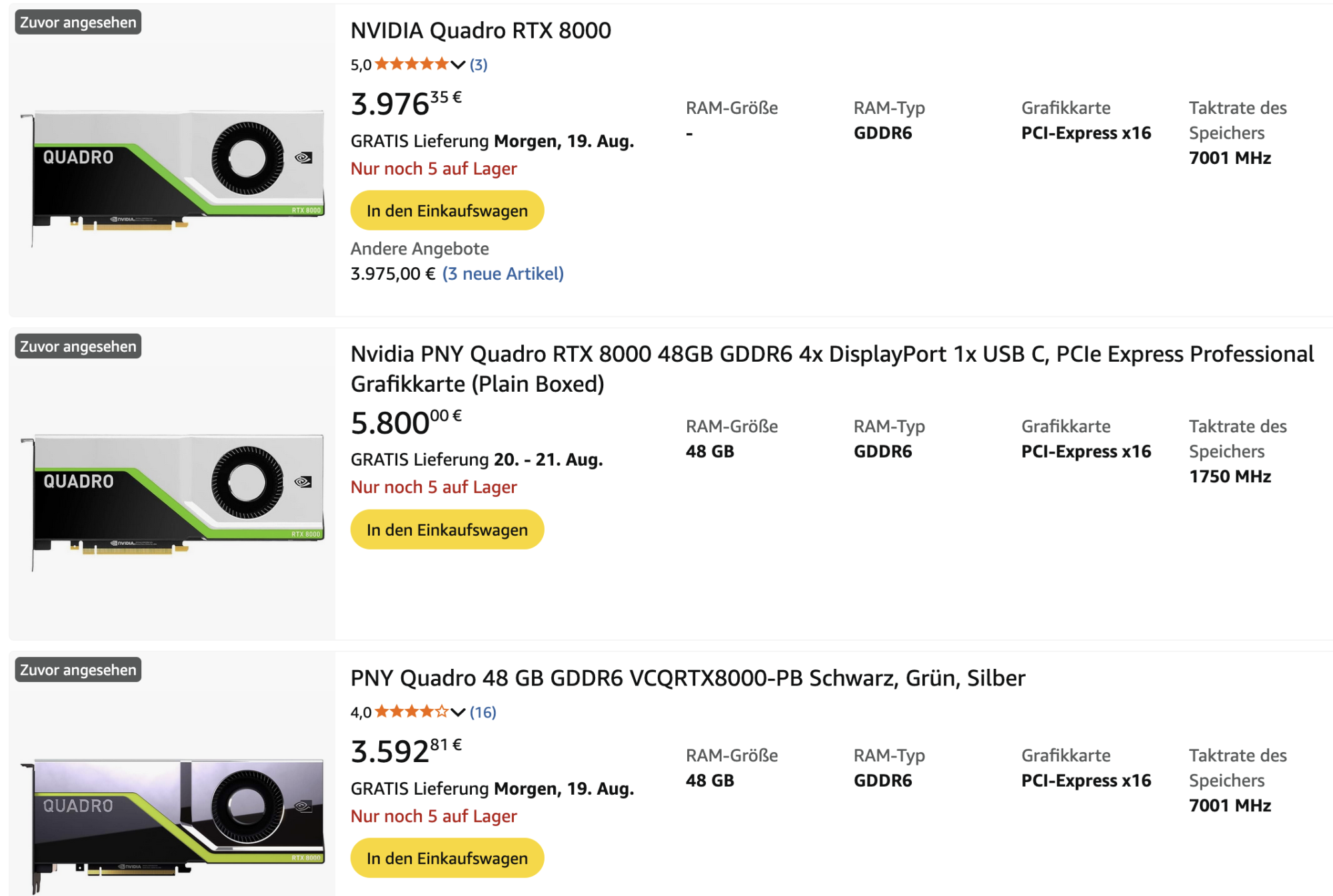Open the 3 neue Artikel offers link
Image resolution: width=1333 pixels, height=896 pixels.
pyautogui.click(x=503, y=274)
